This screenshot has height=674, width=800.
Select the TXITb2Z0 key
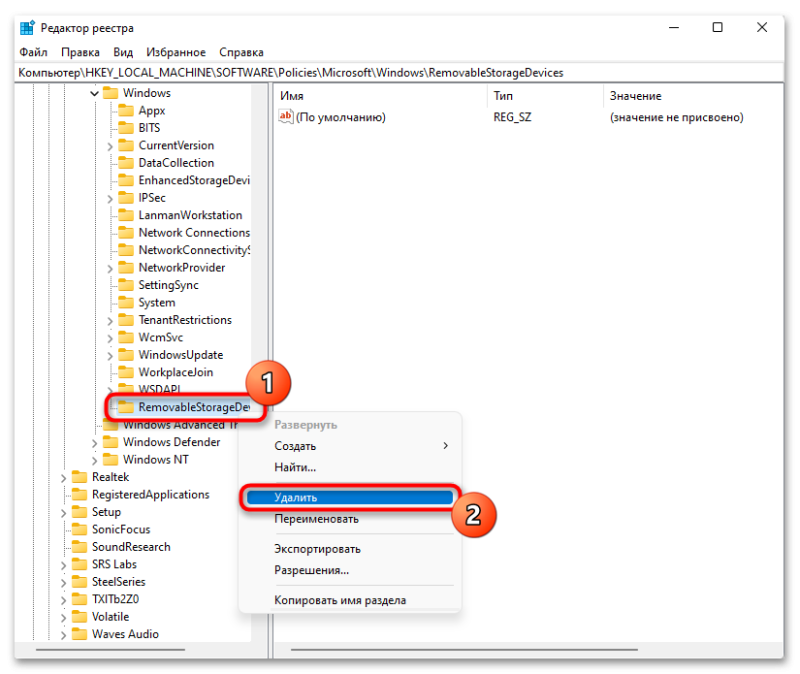point(115,599)
